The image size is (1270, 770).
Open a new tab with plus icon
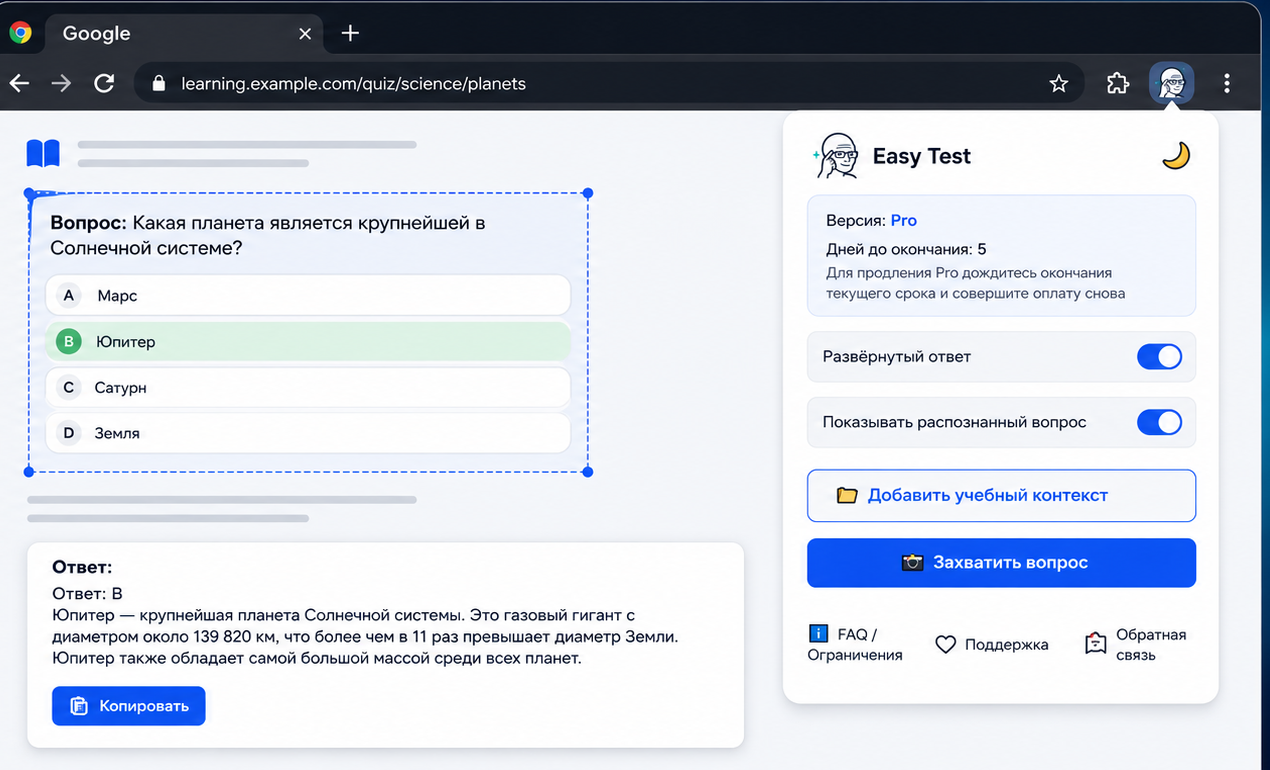pos(350,33)
